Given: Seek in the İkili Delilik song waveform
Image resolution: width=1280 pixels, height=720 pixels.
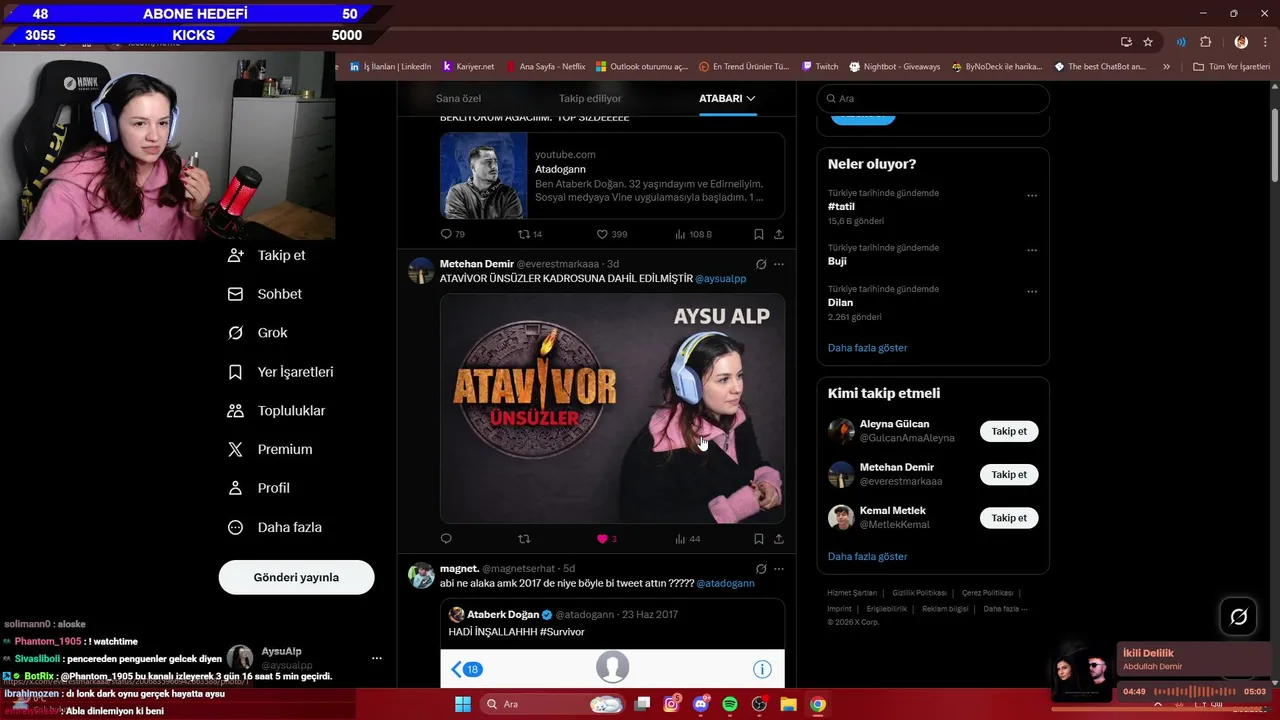Looking at the screenshot, I should [x=1195, y=691].
